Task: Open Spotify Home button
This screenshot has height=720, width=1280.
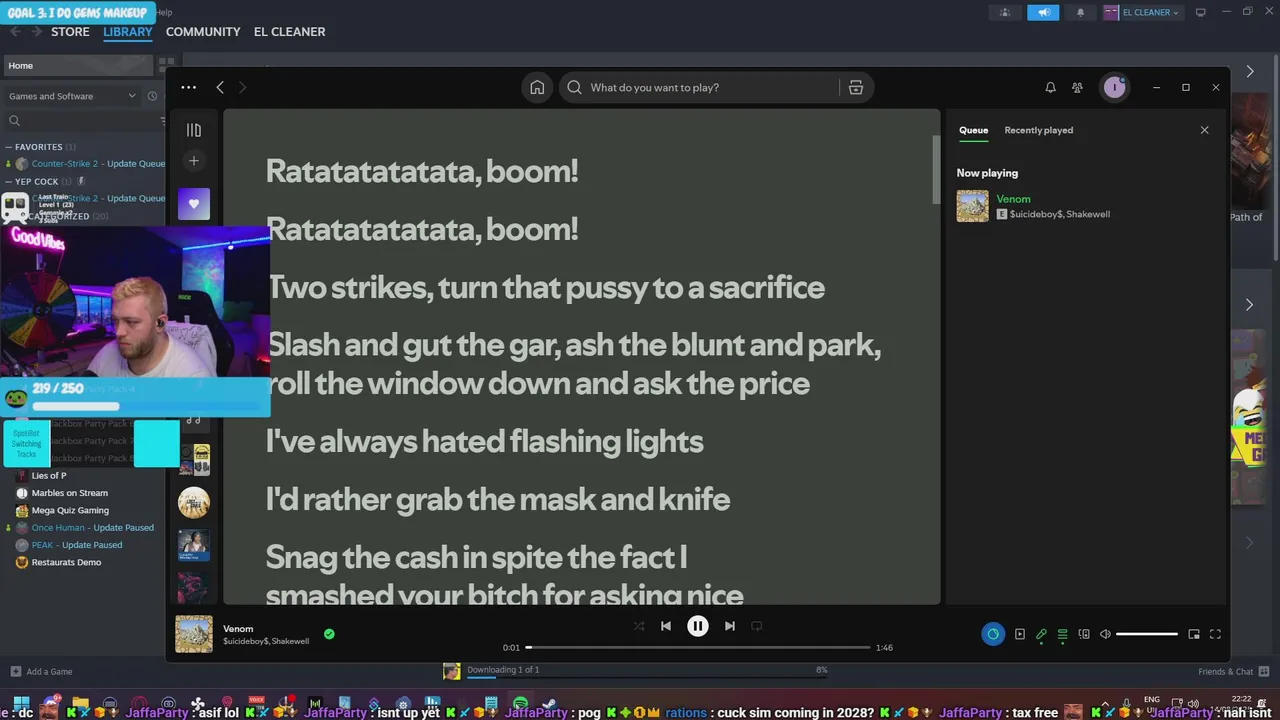Action: pos(537,87)
